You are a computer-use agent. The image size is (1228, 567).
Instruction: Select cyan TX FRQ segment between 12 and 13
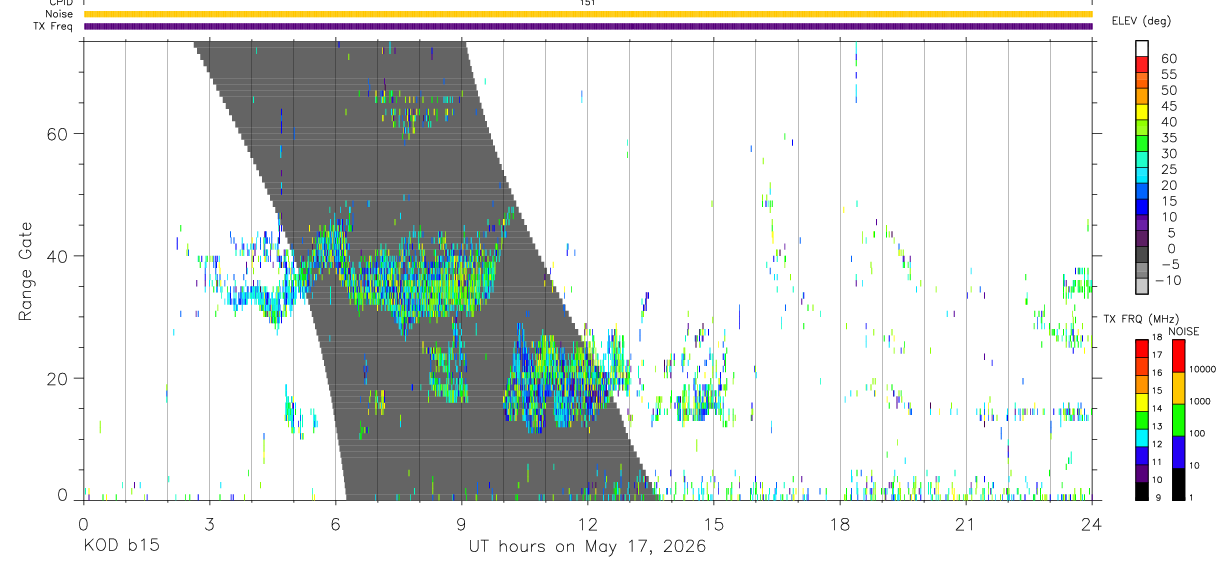point(1142,436)
